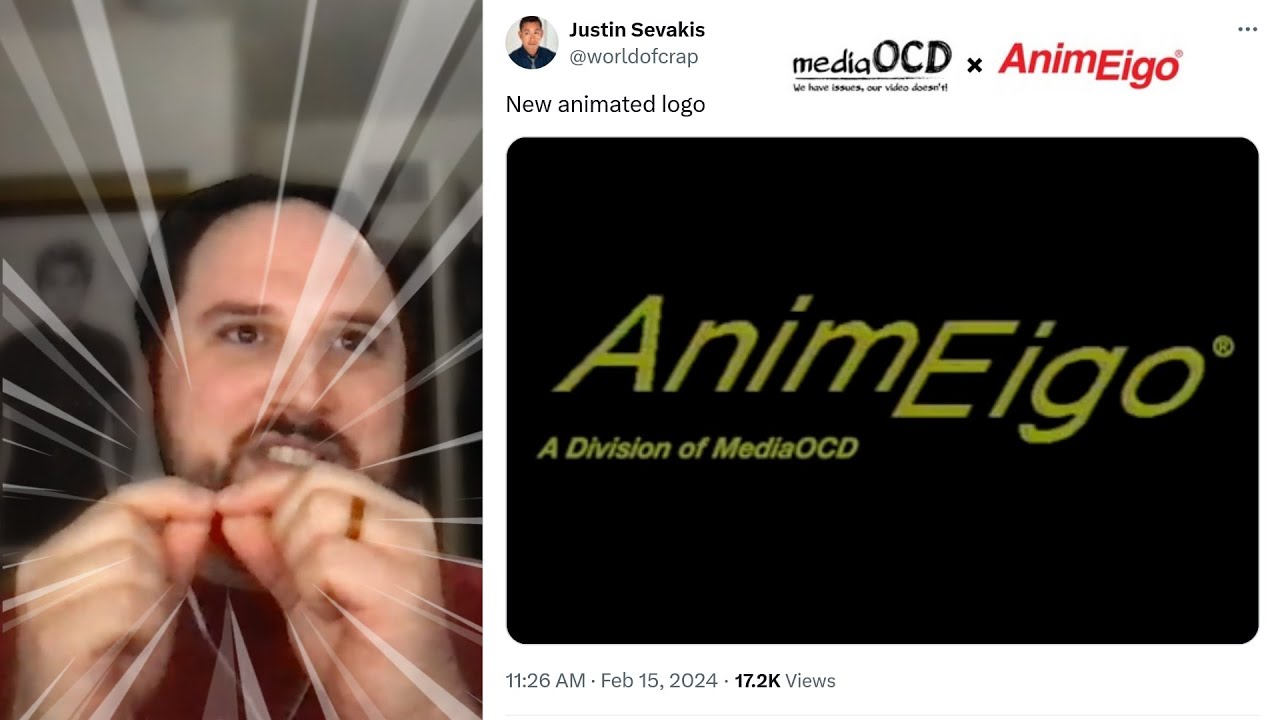The image size is (1280, 720).
Task: Click the registered mark on red AnimEigo logo
Action: pyautogui.click(x=1177, y=53)
